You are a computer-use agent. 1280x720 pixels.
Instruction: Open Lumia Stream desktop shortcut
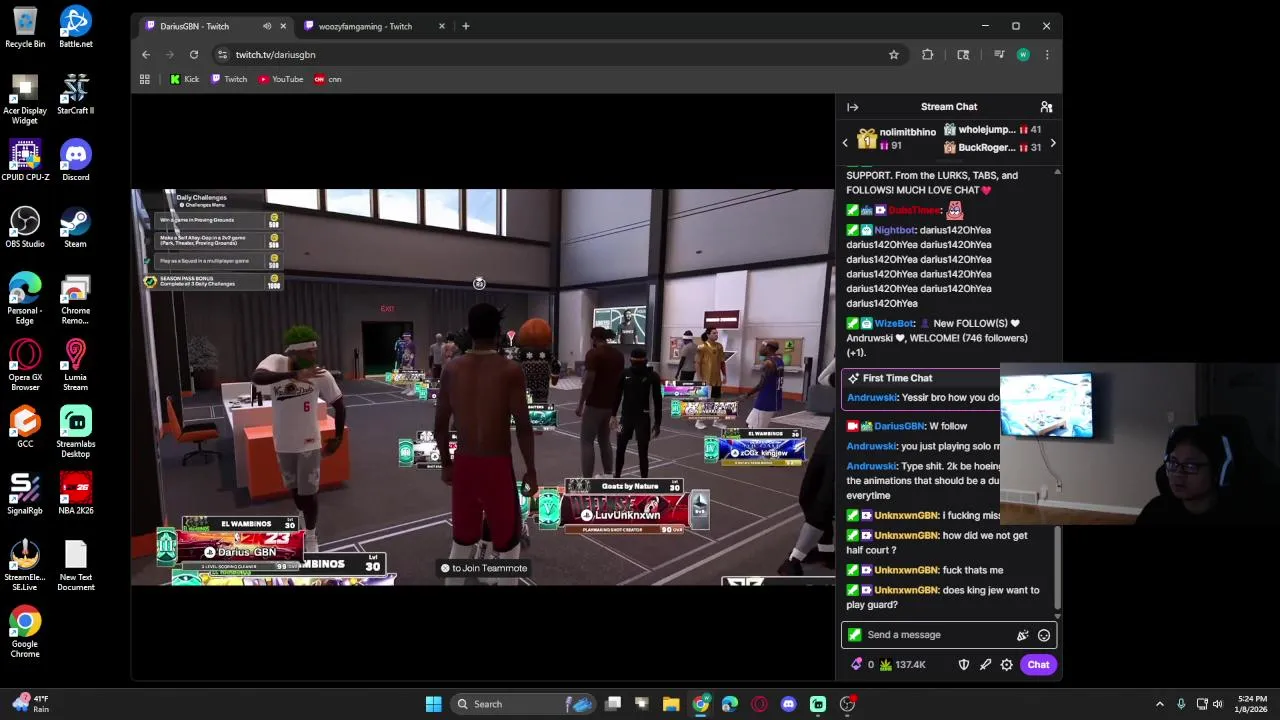coord(75,365)
